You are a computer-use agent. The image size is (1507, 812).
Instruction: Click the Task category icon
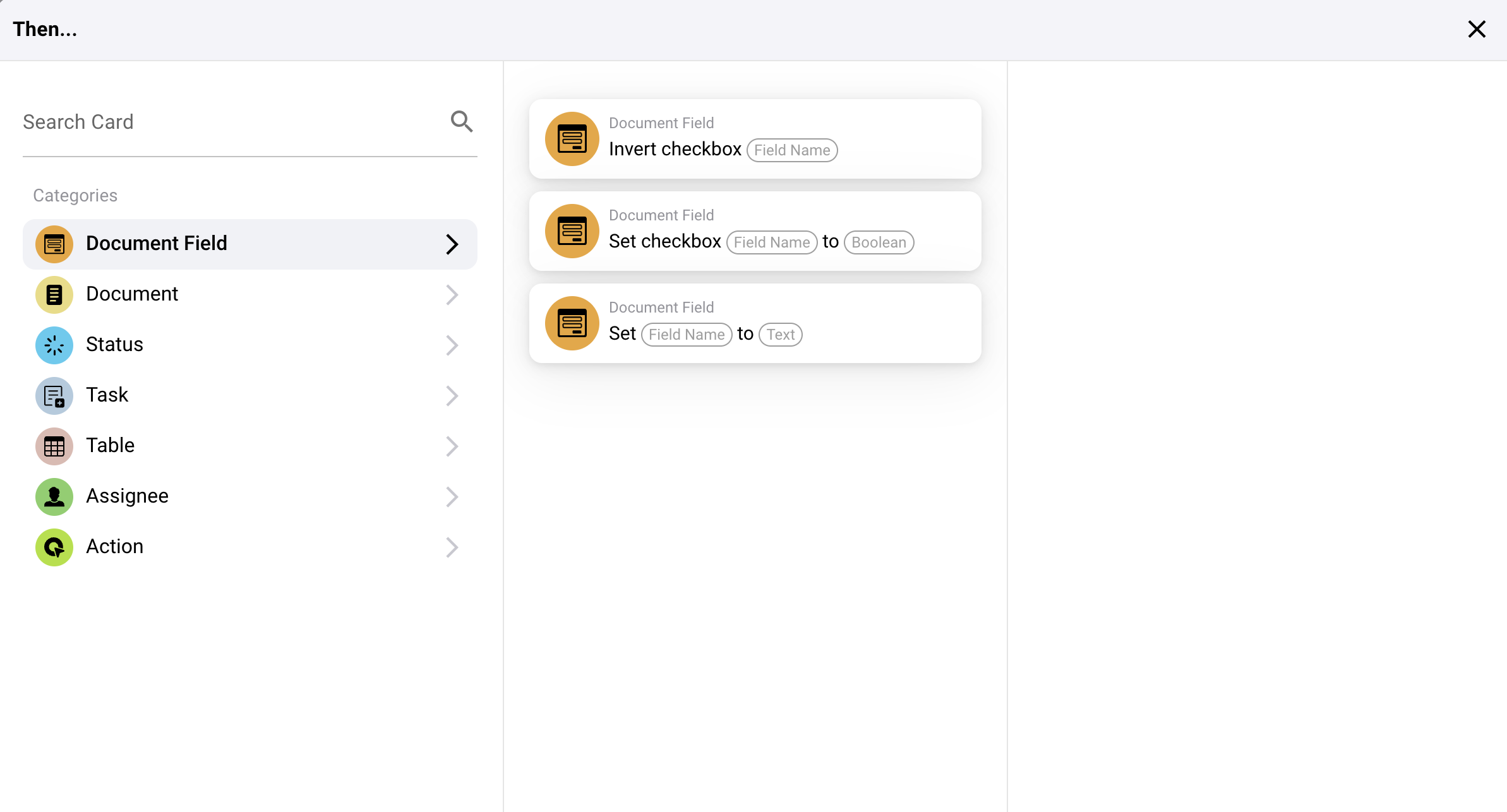click(54, 396)
